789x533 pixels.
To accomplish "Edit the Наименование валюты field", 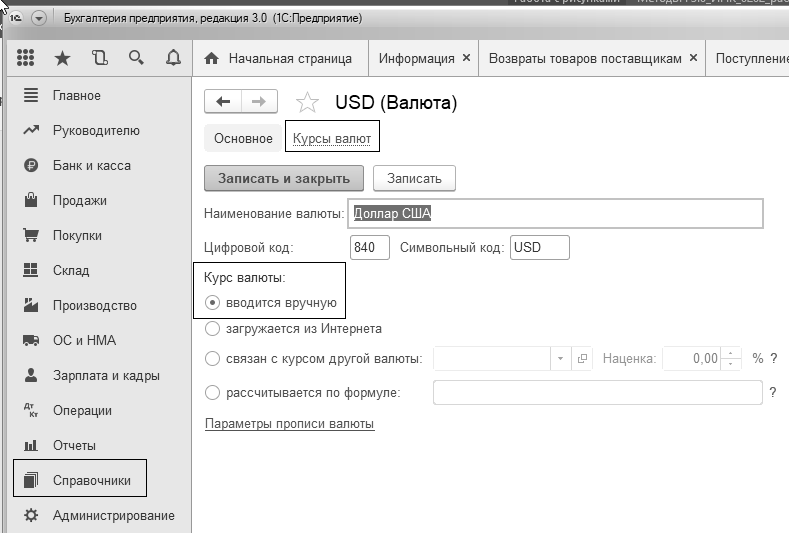I will click(555, 213).
